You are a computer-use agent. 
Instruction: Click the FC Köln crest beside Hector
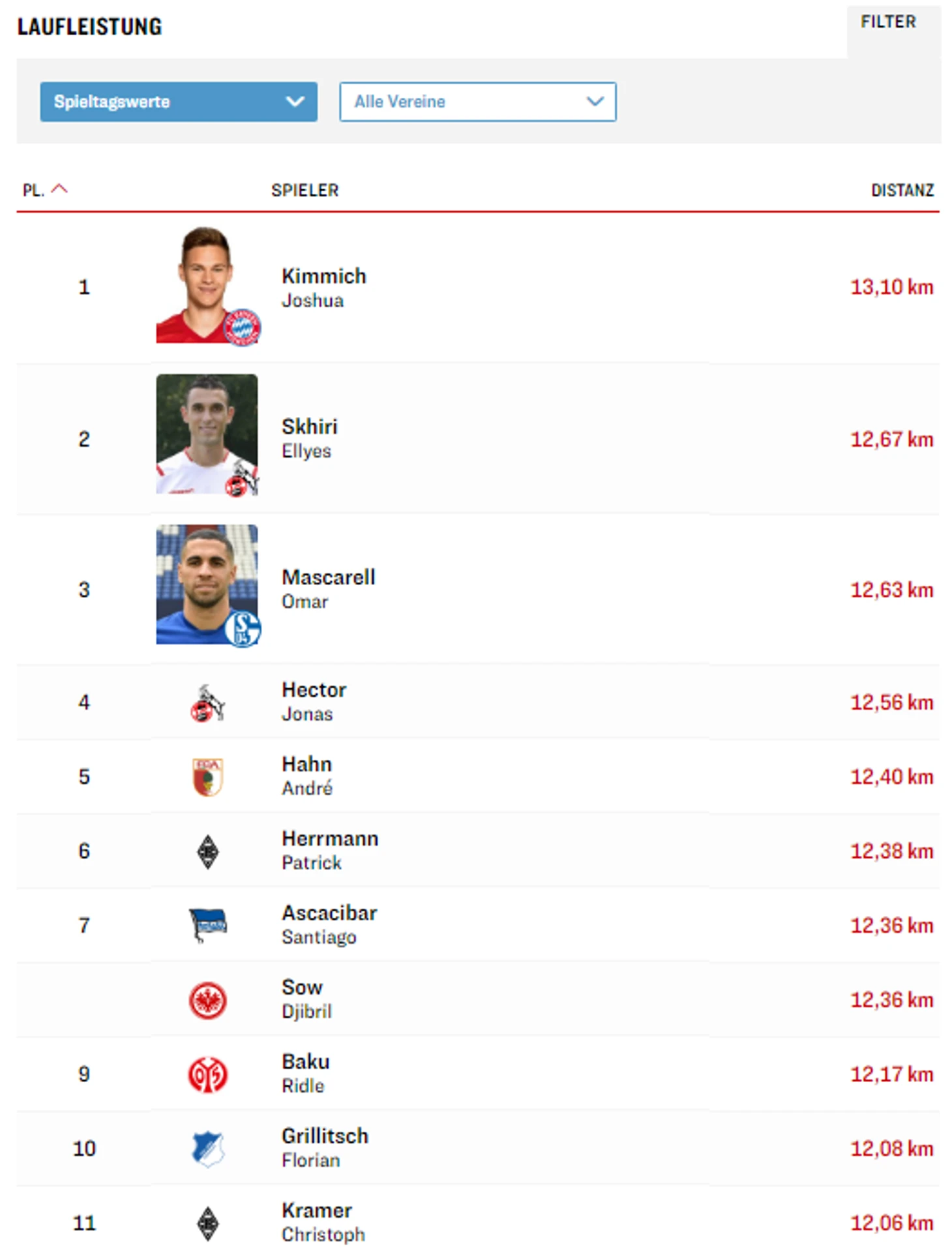coord(207,703)
